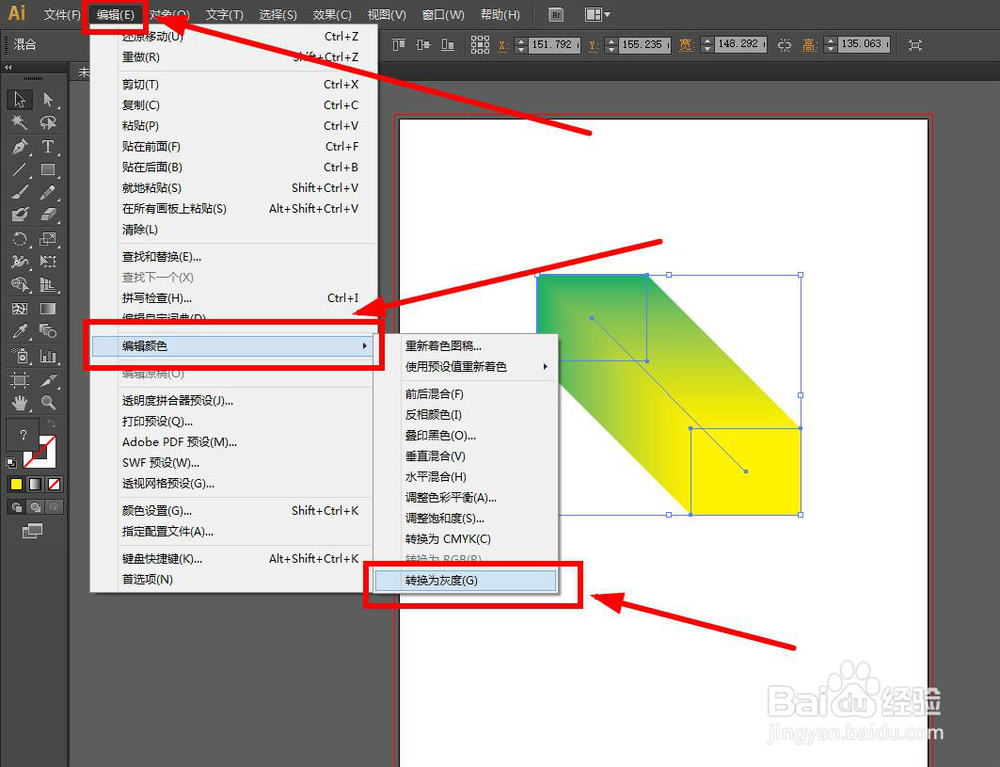Select the Type tool
This screenshot has height=767, width=1000.
(x=47, y=145)
